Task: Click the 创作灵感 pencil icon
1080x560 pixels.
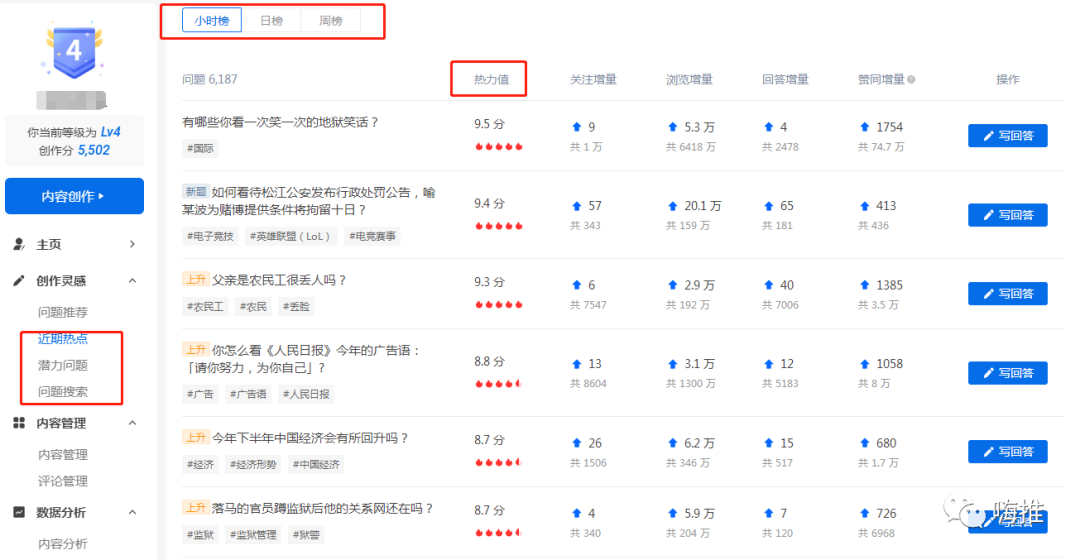Action: click(19, 280)
